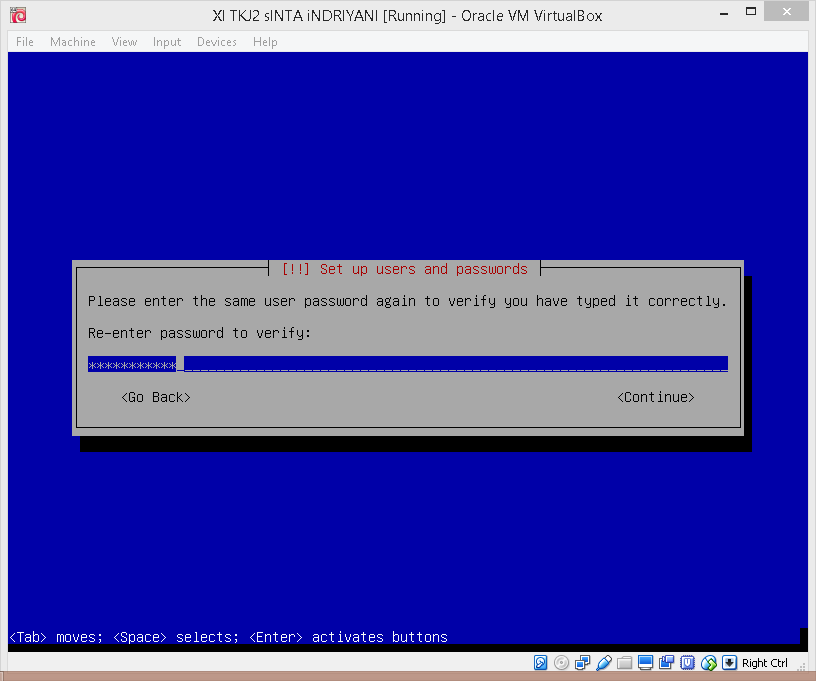
Task: Open the Help menu
Action: 265,42
